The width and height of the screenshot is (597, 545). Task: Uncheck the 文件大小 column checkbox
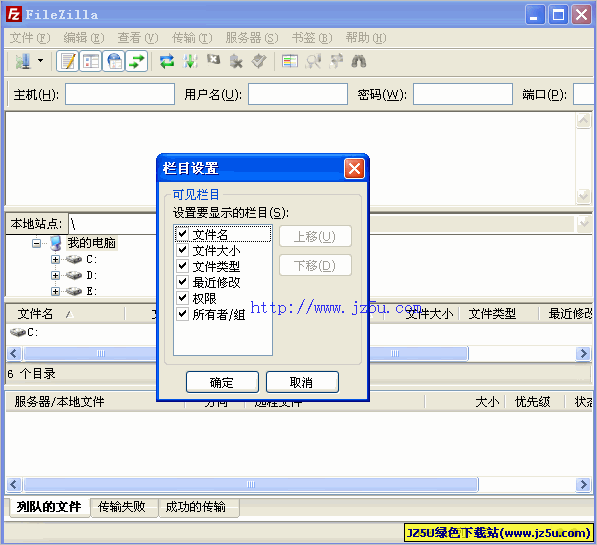(183, 250)
